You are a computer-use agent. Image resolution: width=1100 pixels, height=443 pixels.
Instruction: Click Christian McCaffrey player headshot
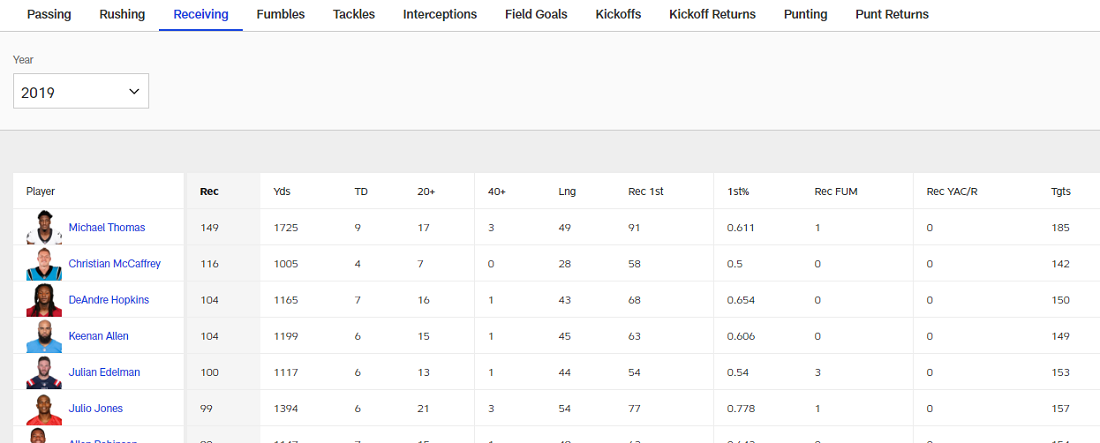tap(44, 264)
